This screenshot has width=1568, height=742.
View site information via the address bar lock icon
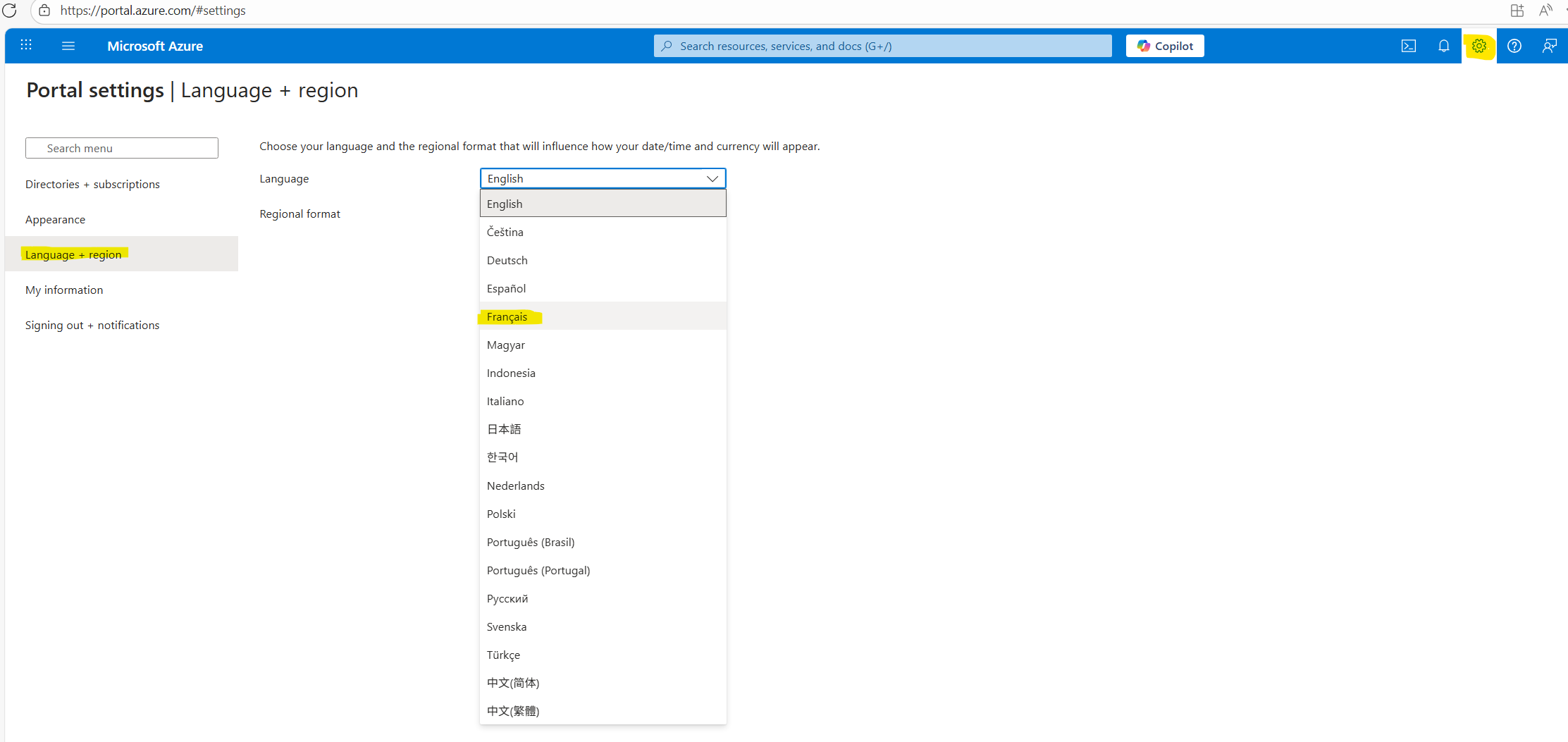point(44,11)
